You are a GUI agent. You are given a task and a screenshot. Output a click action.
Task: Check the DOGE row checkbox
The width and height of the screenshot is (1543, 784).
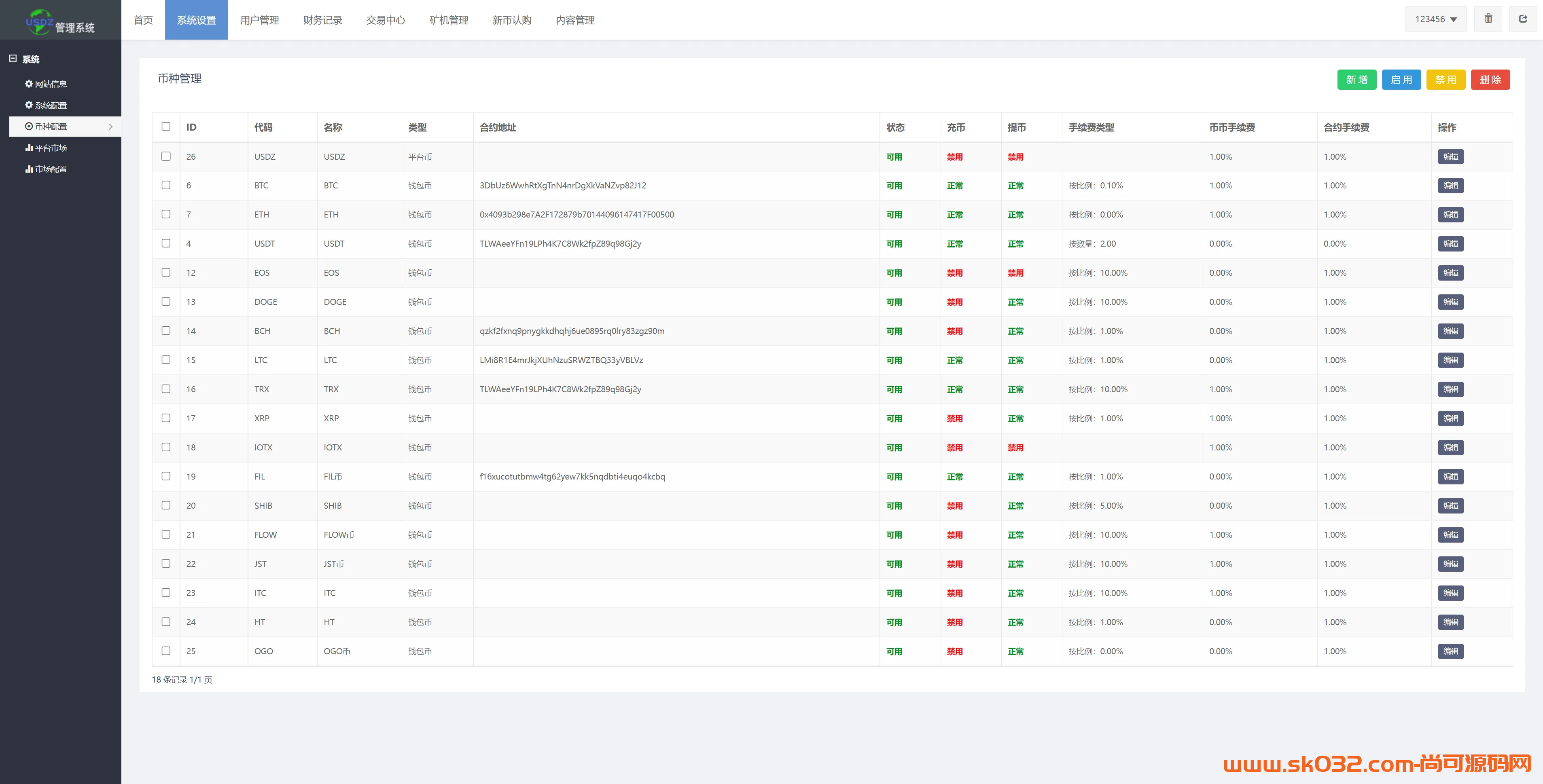pos(166,302)
